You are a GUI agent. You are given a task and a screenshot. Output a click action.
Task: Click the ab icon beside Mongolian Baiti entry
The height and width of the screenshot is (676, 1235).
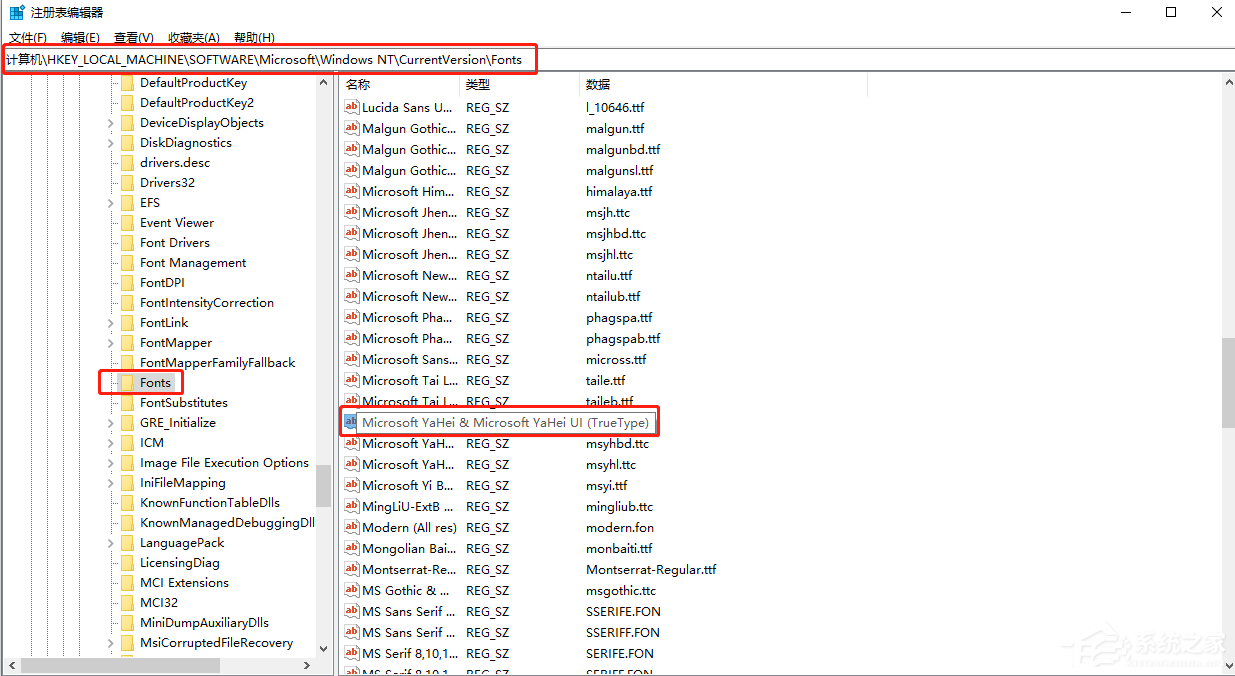pos(350,548)
